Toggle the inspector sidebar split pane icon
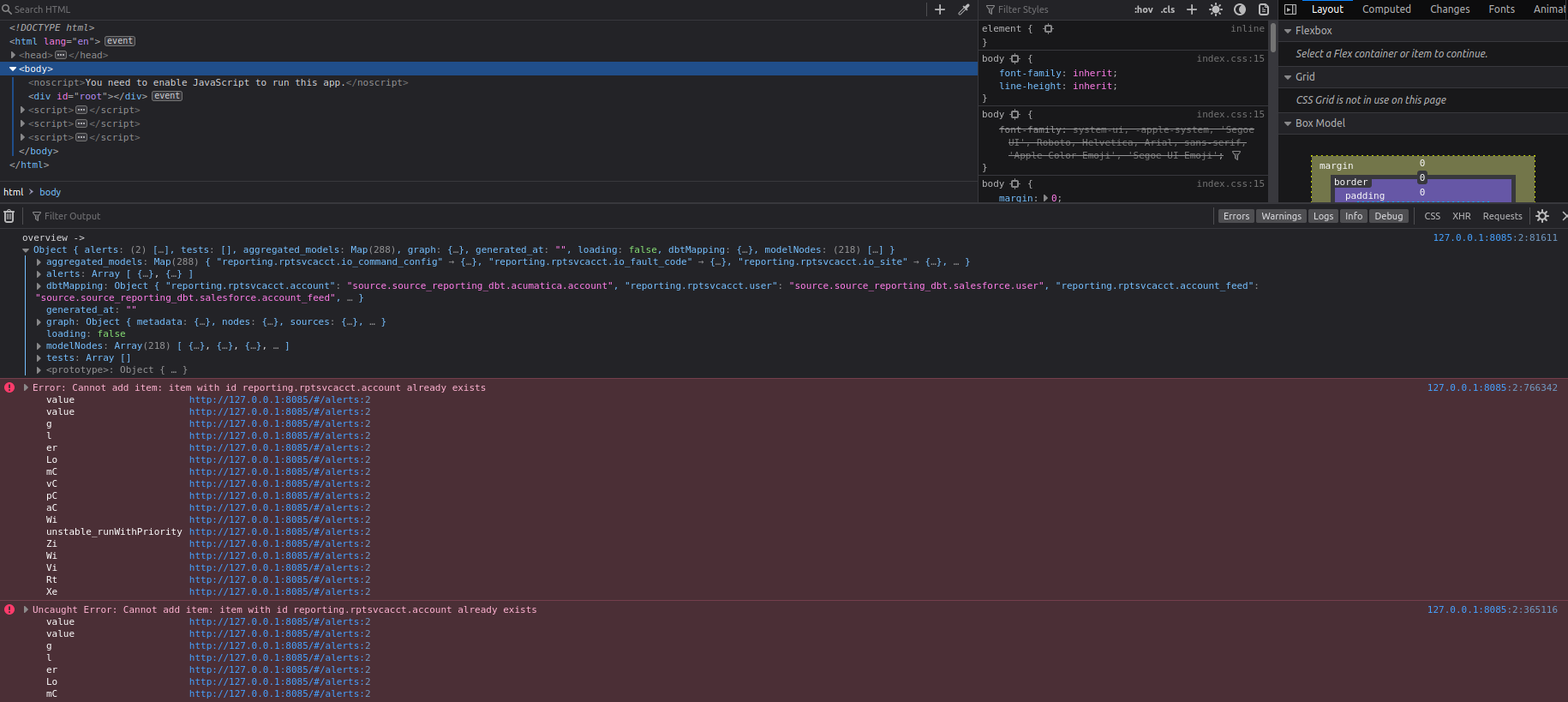Screen dimensions: 1568x702 click(x=1290, y=9)
